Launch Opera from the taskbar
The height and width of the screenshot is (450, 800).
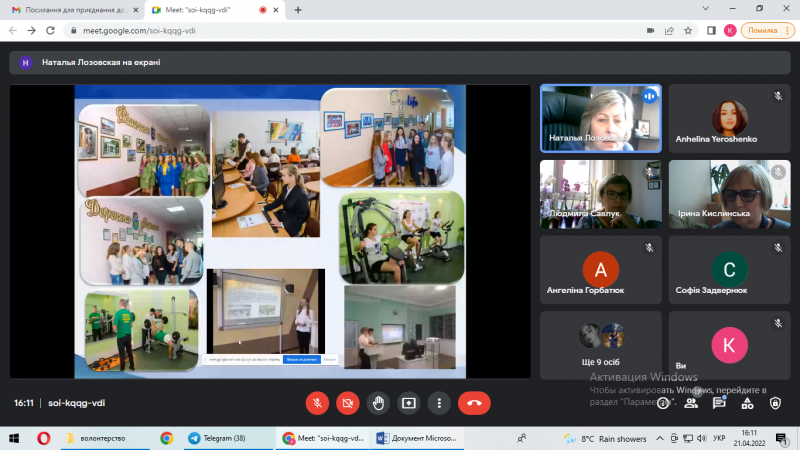click(43, 438)
